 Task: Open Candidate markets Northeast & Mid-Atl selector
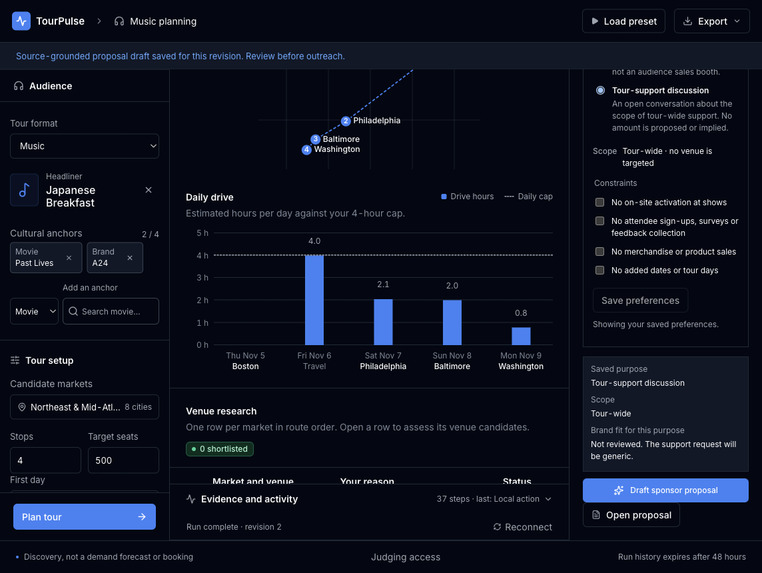(85, 407)
